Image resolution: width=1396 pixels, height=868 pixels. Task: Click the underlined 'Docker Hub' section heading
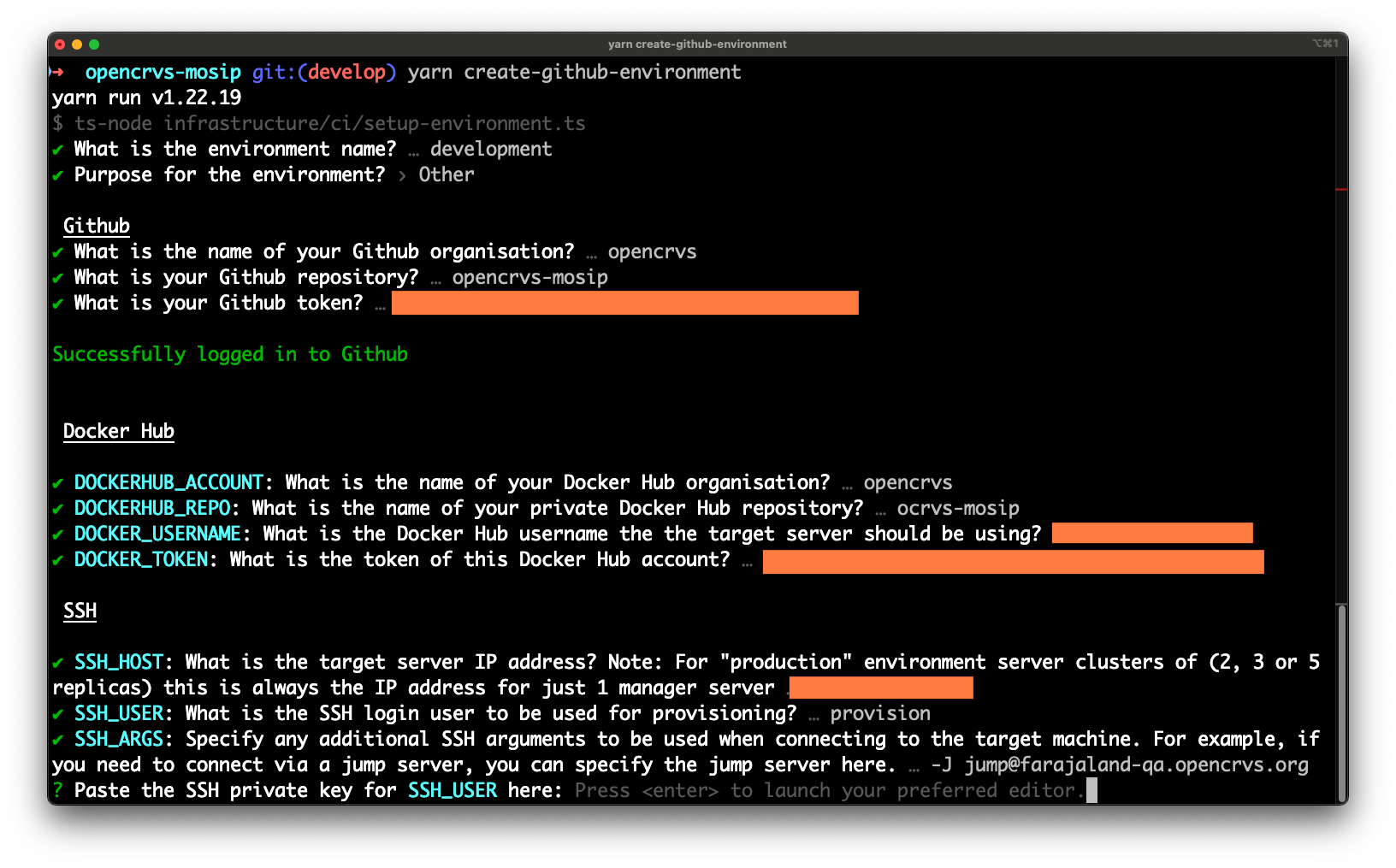(x=119, y=431)
